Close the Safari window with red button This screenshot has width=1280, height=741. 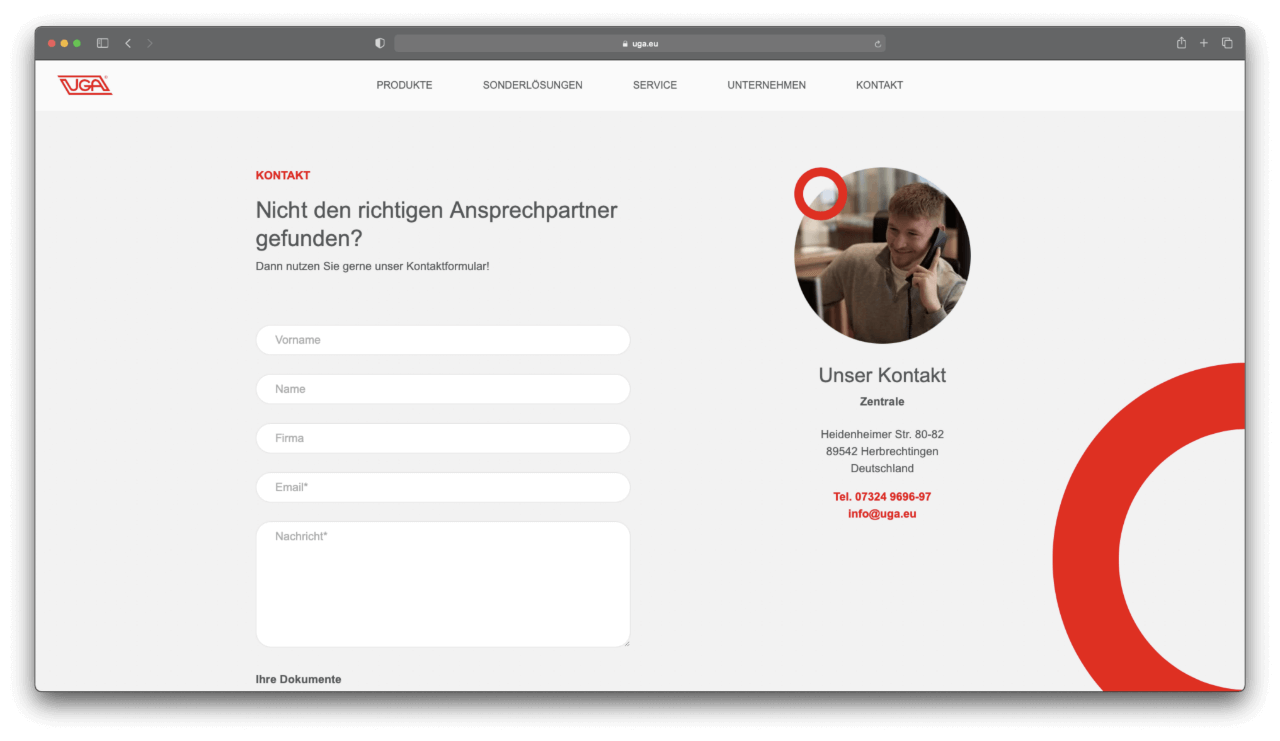click(x=52, y=43)
